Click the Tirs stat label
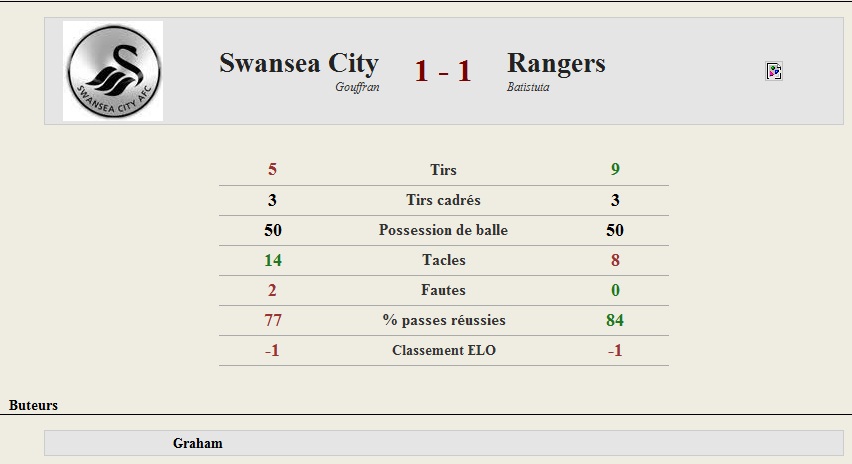Viewport: 852px width, 464px height. tap(443, 170)
